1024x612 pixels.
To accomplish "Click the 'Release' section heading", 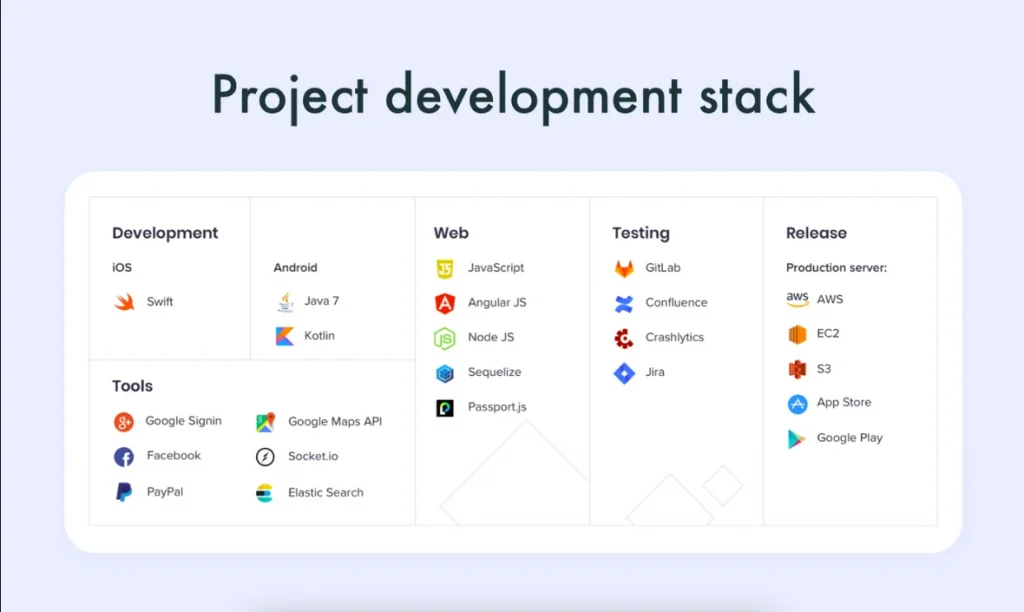I will click(x=816, y=233).
